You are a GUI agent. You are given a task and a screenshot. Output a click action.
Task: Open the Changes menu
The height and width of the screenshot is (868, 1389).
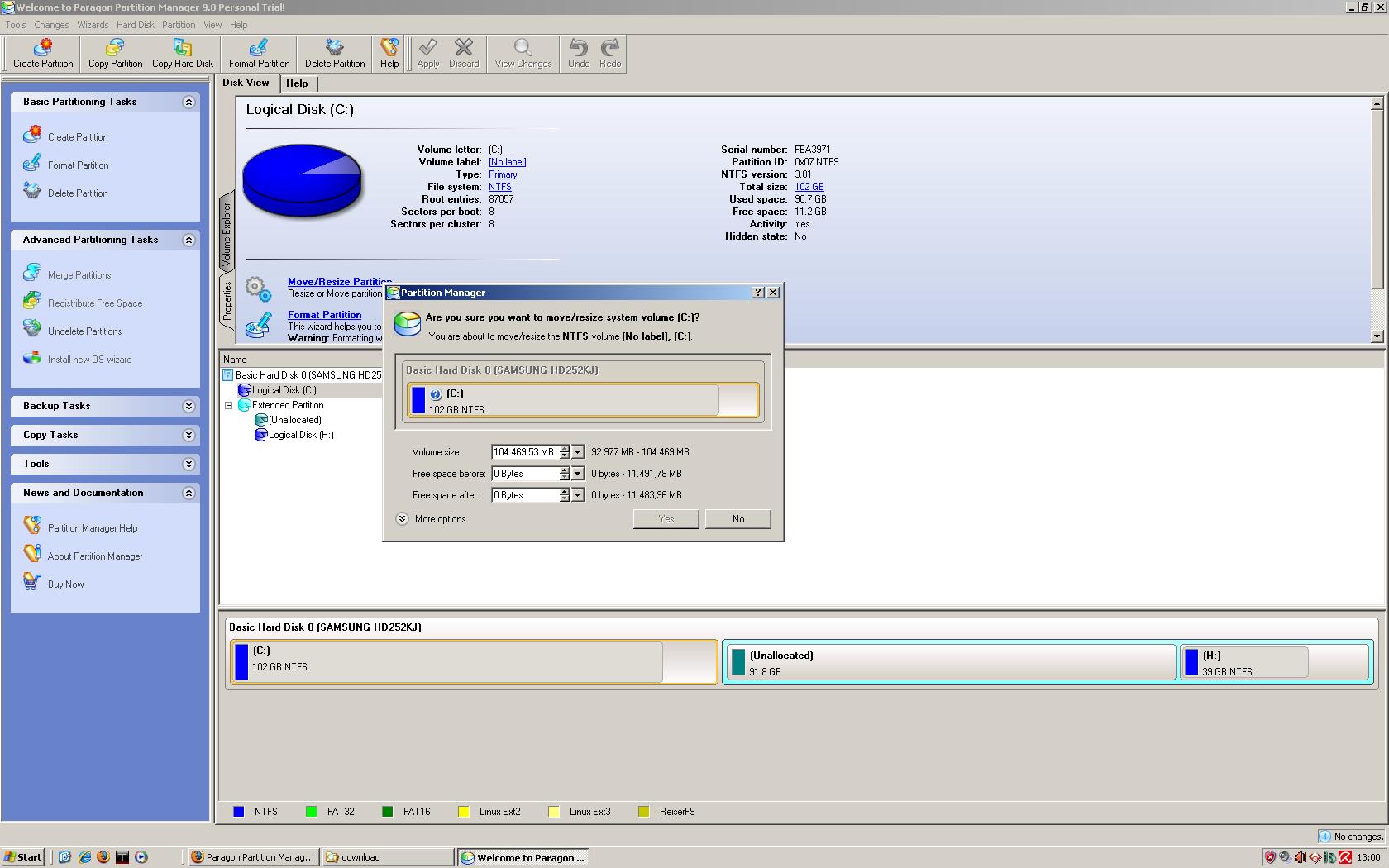point(51,25)
